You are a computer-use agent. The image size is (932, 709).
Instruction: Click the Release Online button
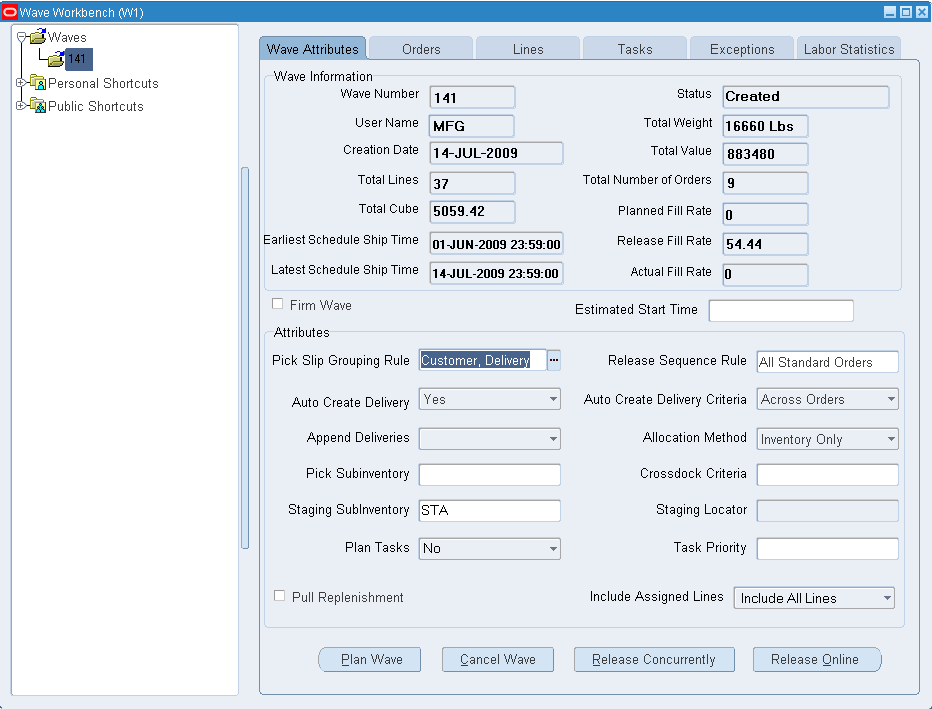pyautogui.click(x=817, y=660)
